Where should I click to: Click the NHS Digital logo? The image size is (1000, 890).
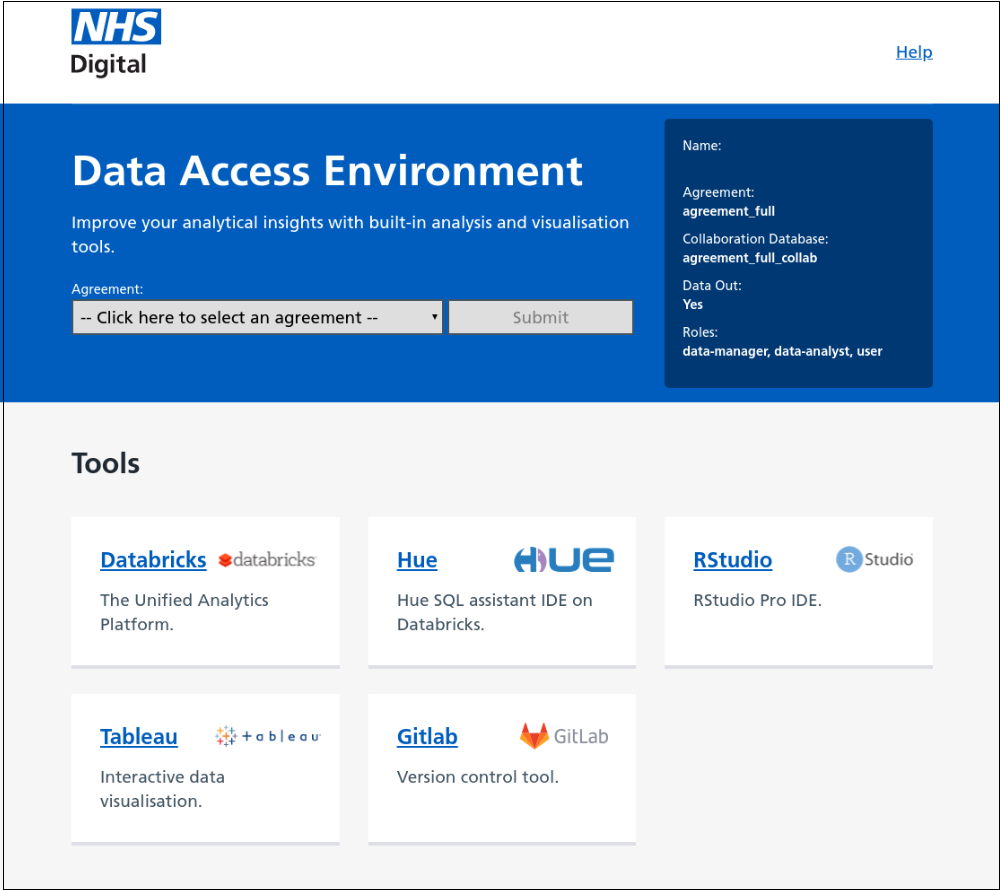pyautogui.click(x=115, y=43)
